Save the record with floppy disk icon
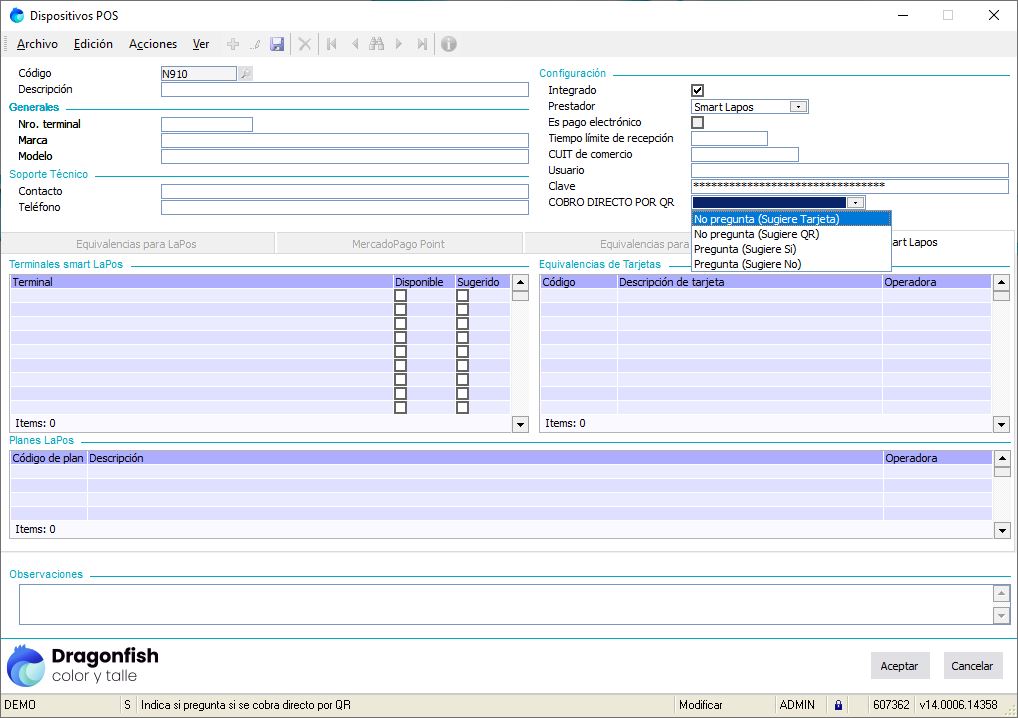 click(x=277, y=44)
